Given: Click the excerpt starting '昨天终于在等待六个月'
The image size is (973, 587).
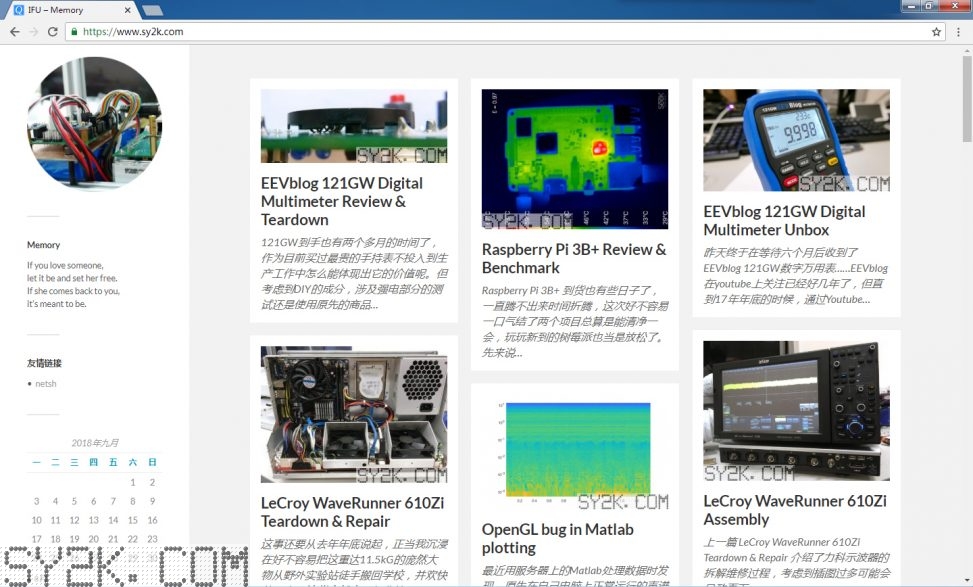Looking at the screenshot, I should [796, 276].
